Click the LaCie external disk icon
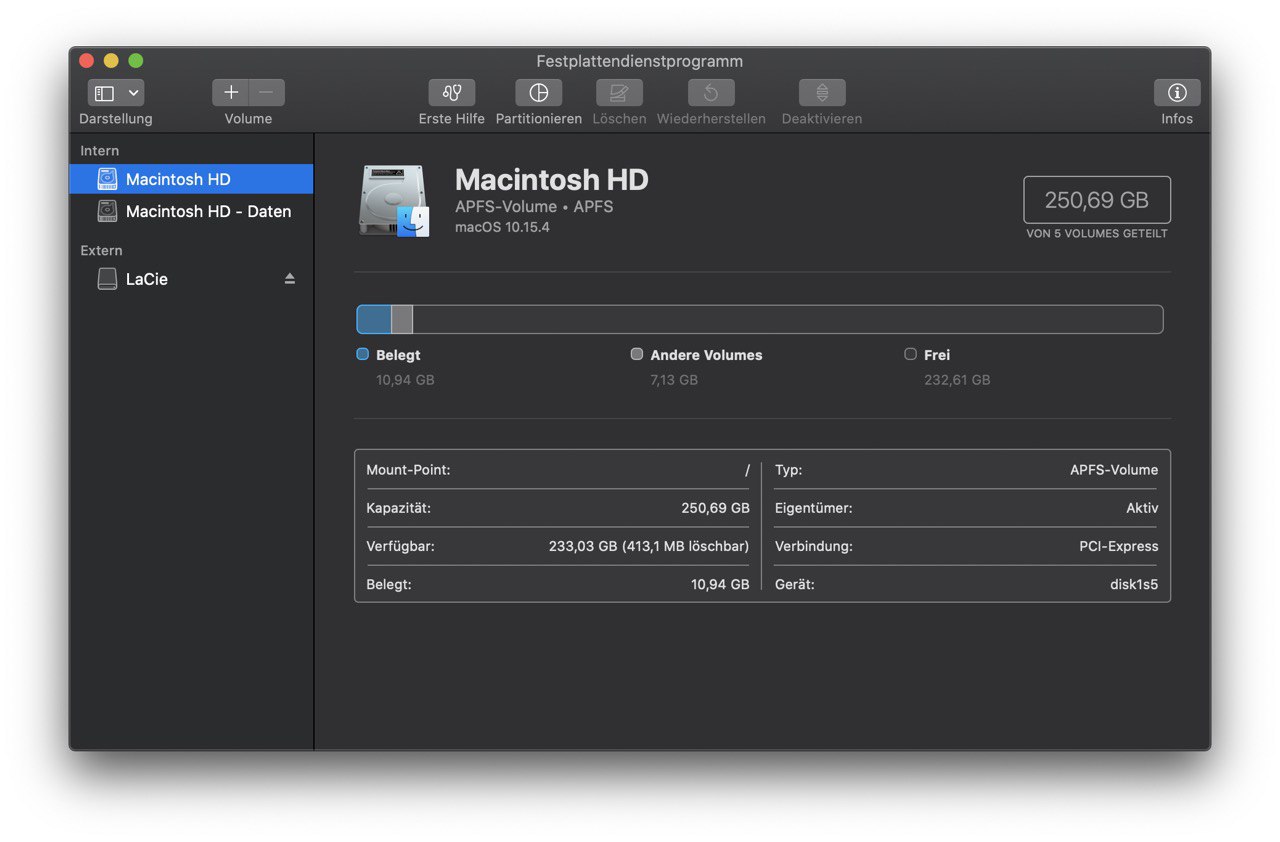Screen dimensions: 1280x842 click(107, 279)
